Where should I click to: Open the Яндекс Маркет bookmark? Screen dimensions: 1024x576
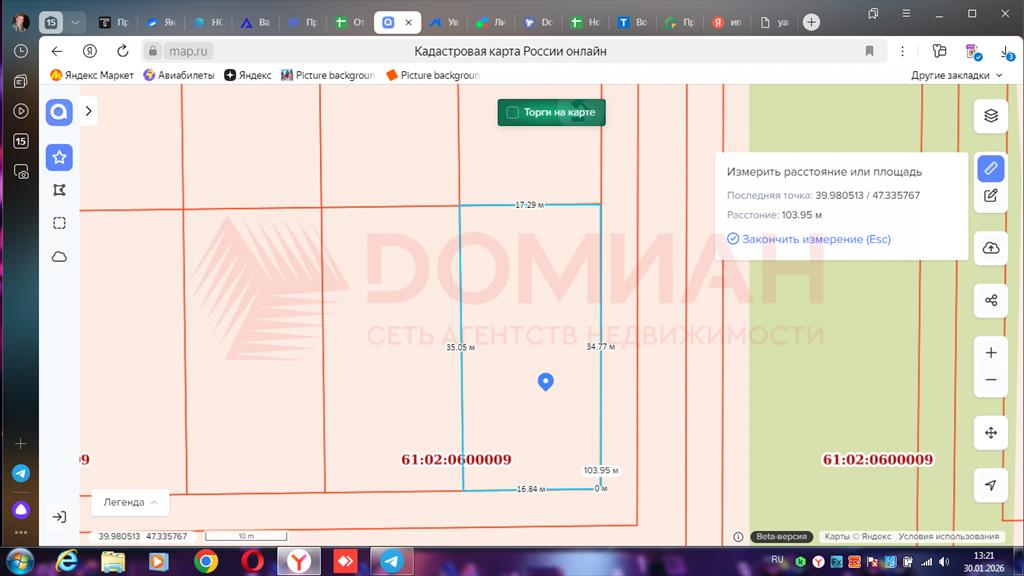coord(92,75)
